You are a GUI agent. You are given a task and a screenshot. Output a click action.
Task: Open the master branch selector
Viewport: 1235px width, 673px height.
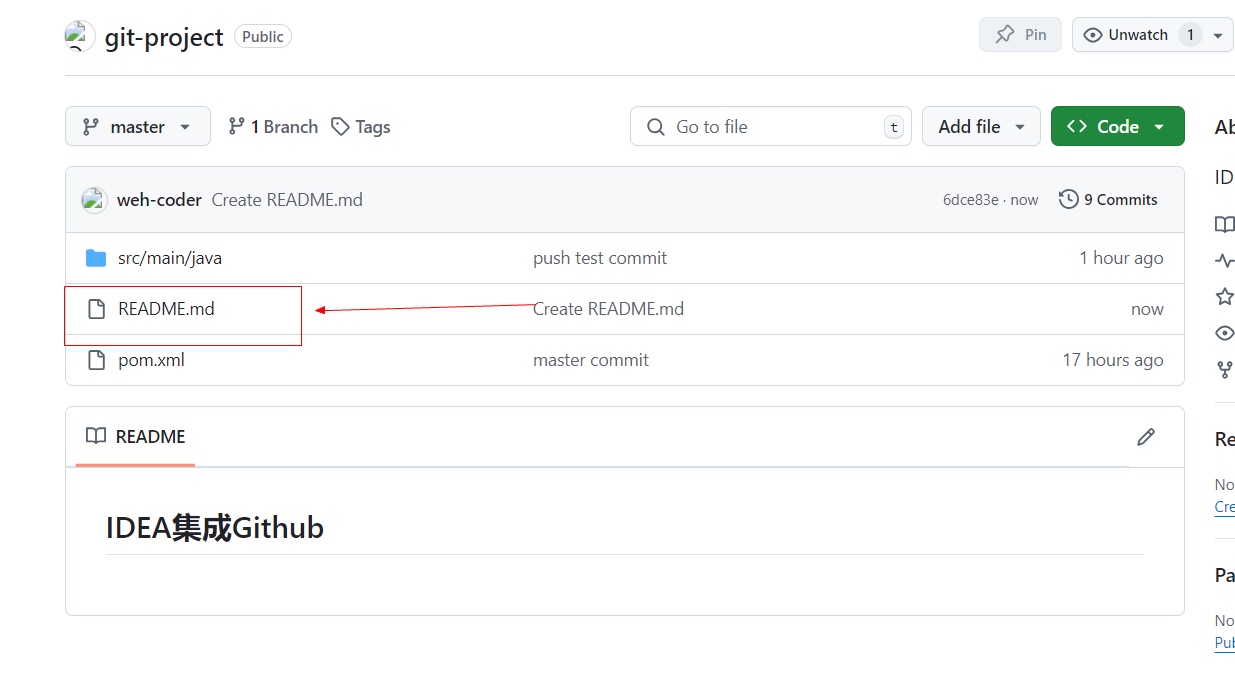click(x=138, y=127)
